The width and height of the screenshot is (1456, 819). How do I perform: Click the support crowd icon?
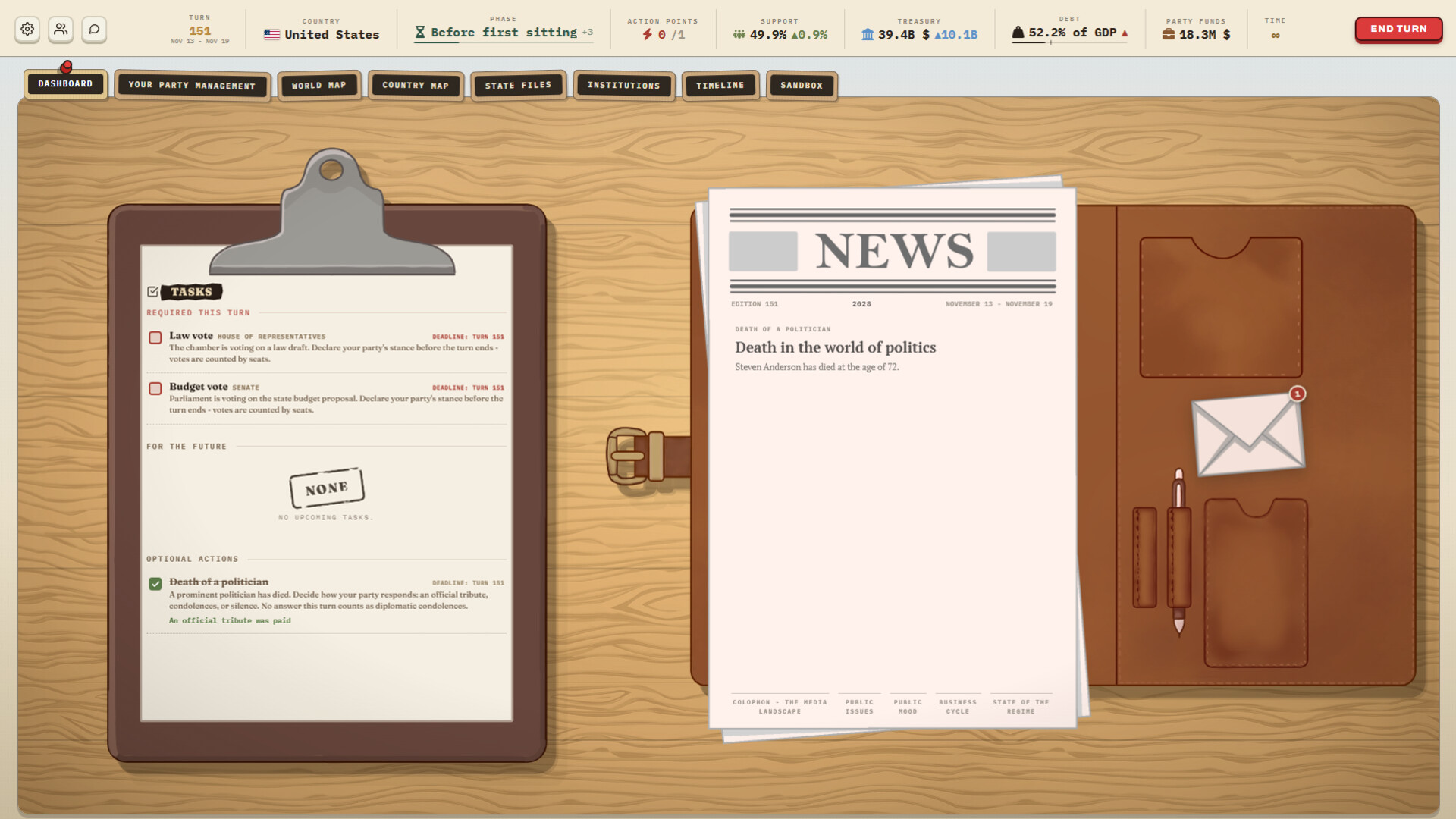click(739, 35)
